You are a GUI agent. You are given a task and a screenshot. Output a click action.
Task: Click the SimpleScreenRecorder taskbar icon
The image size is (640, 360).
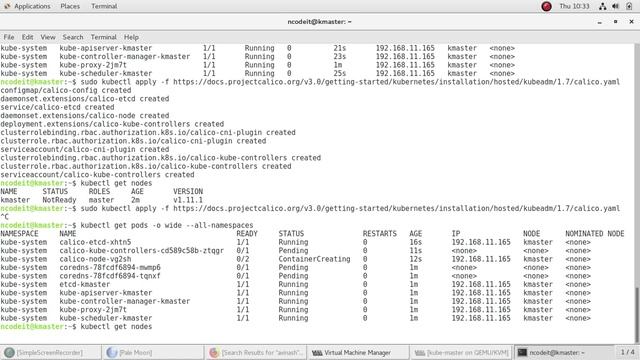coord(9,353)
